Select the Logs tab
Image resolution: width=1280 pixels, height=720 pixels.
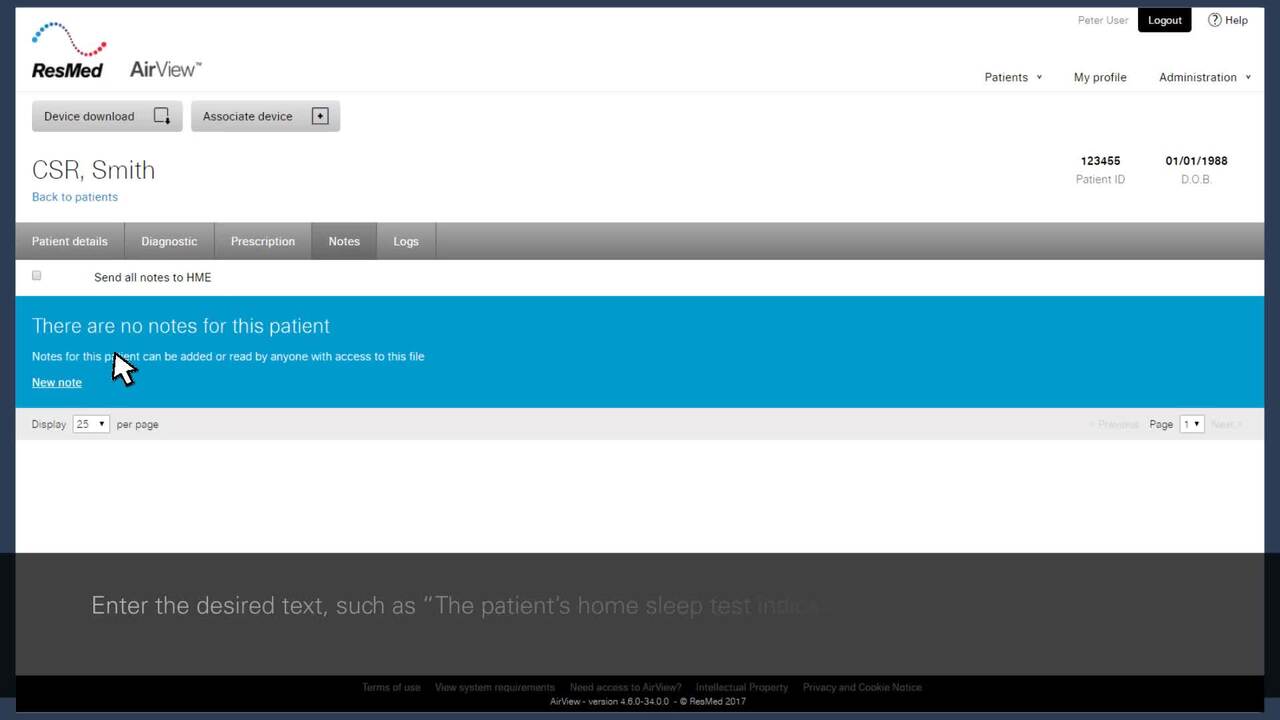point(406,241)
